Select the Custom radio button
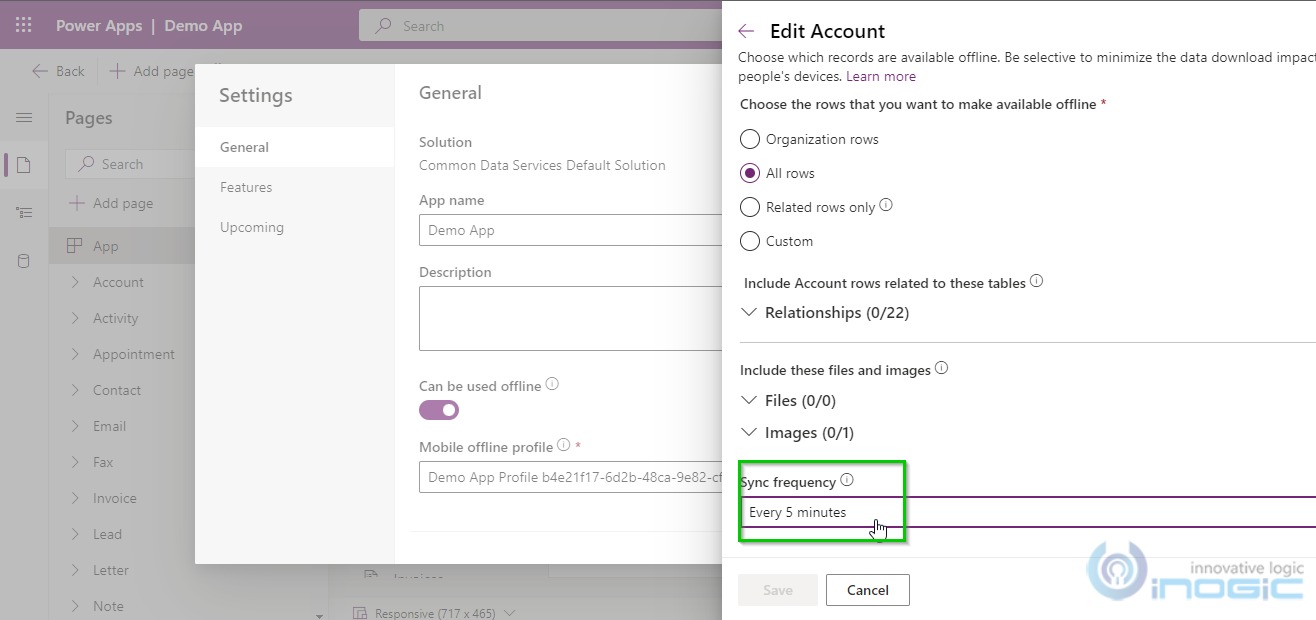The width and height of the screenshot is (1316, 620). click(750, 241)
